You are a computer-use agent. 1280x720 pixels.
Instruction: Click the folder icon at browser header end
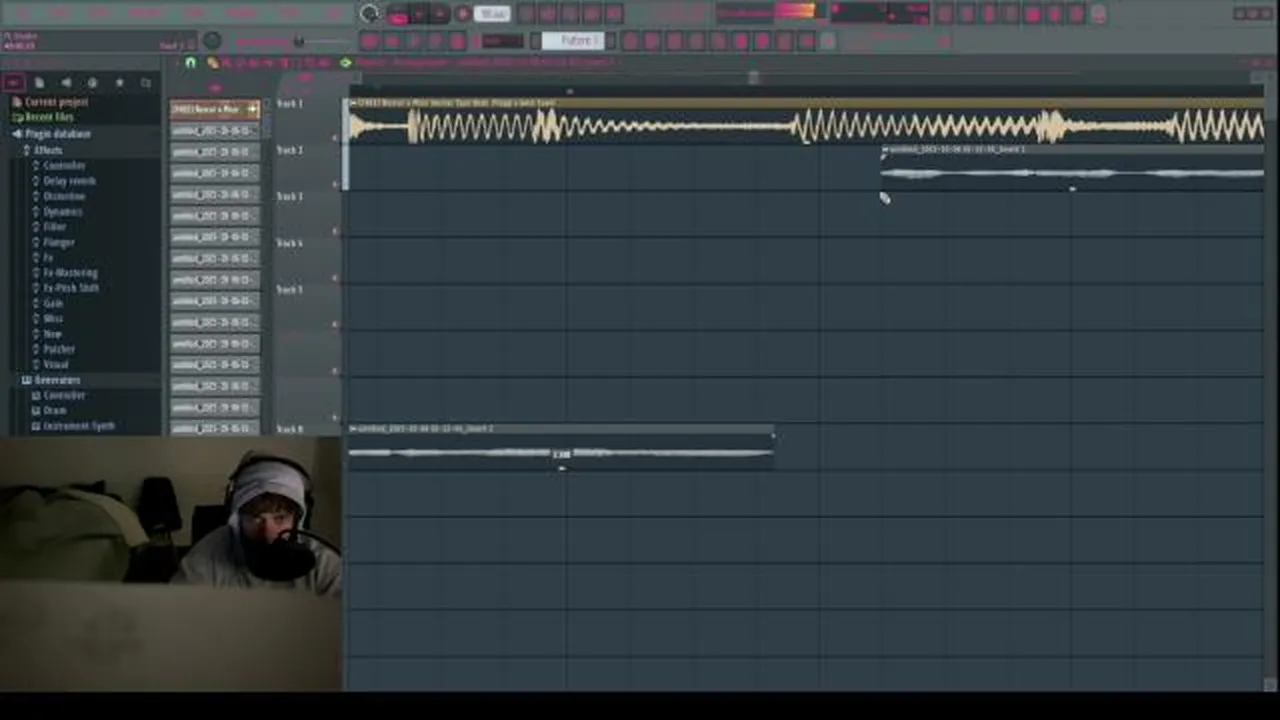click(146, 83)
